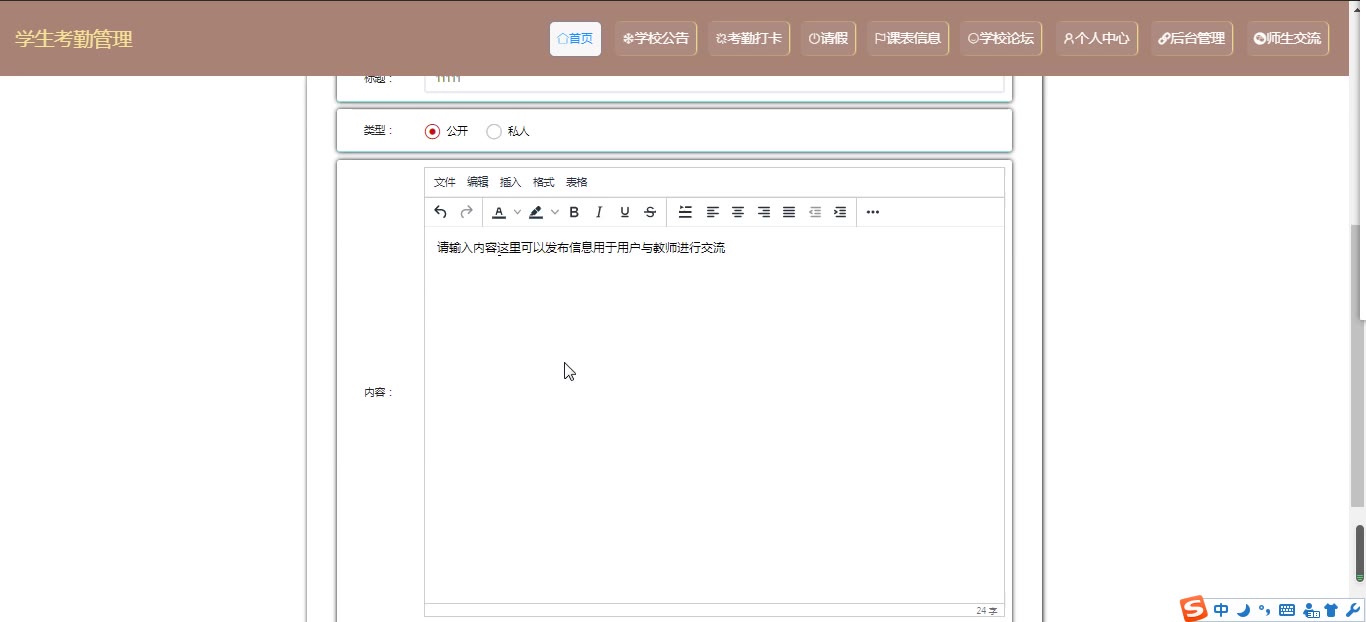
Task: Open the 文件 menu in the editor
Action: tap(444, 182)
